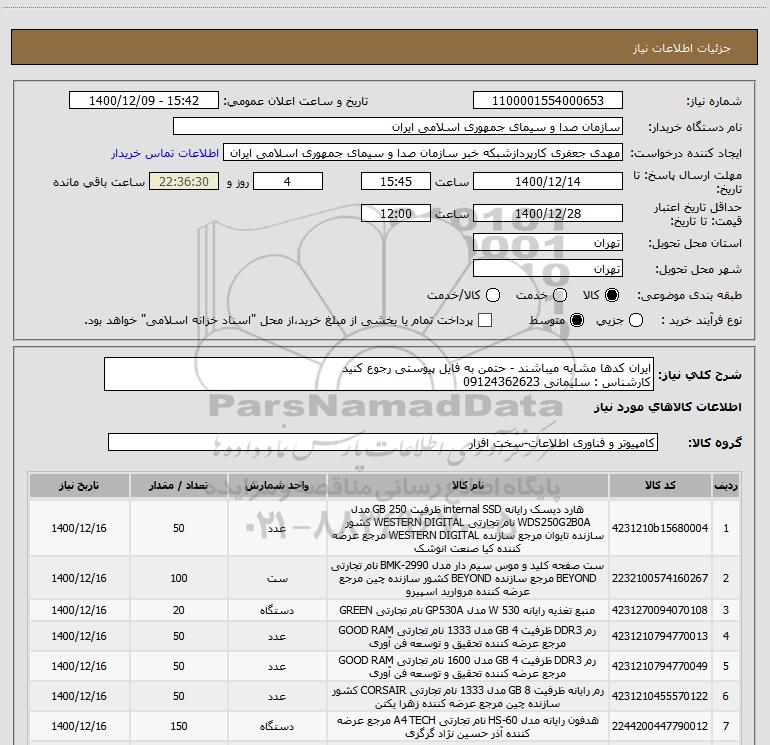Image resolution: width=770 pixels, height=745 pixels.
Task: Click the نام کالا column header
Action: tap(468, 485)
